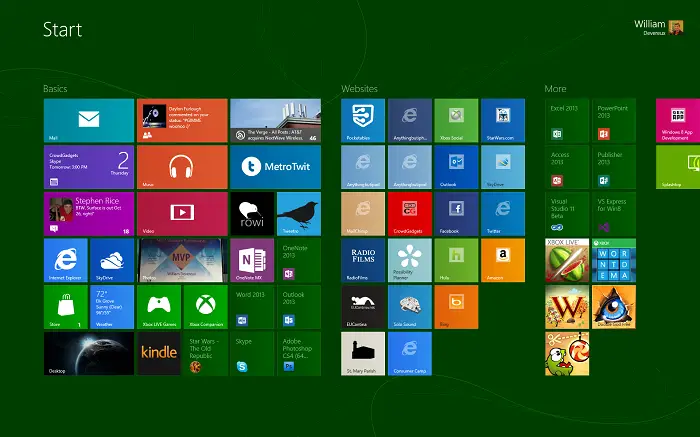Launch Internet Explorer tile

click(66, 260)
